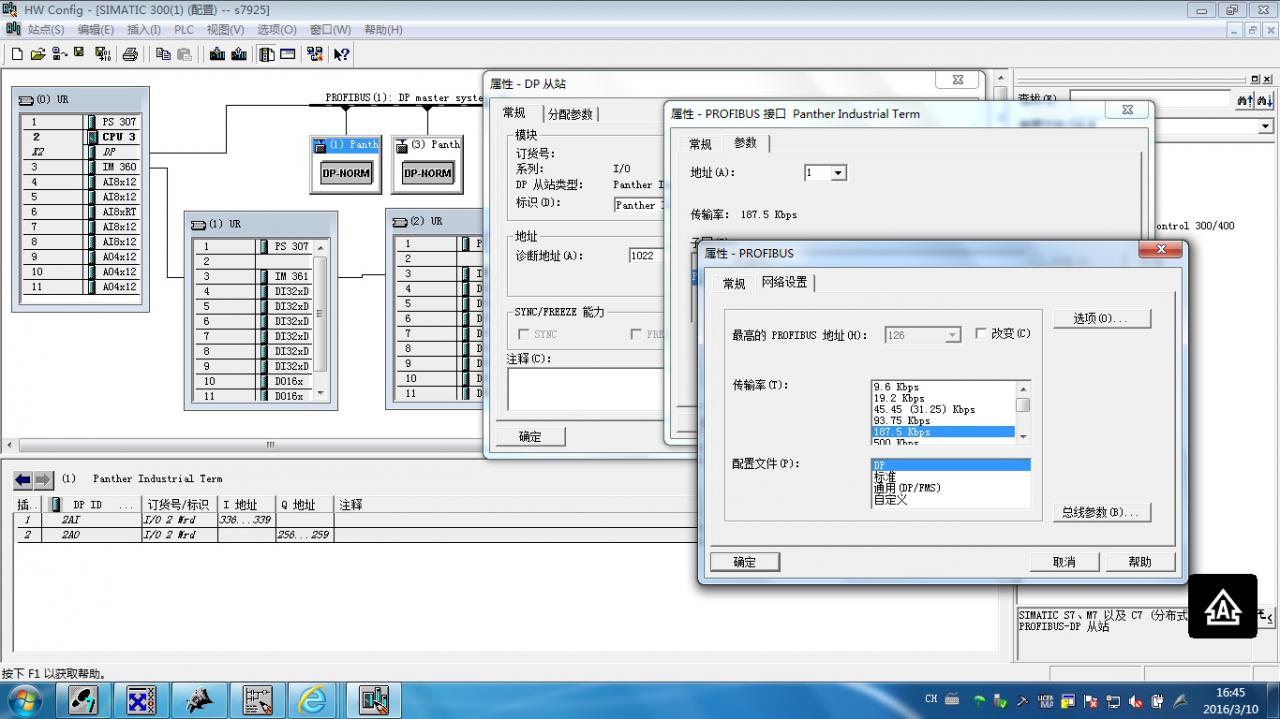Open Internet Explorer from the taskbar
This screenshot has height=719, width=1280.
[x=313, y=700]
